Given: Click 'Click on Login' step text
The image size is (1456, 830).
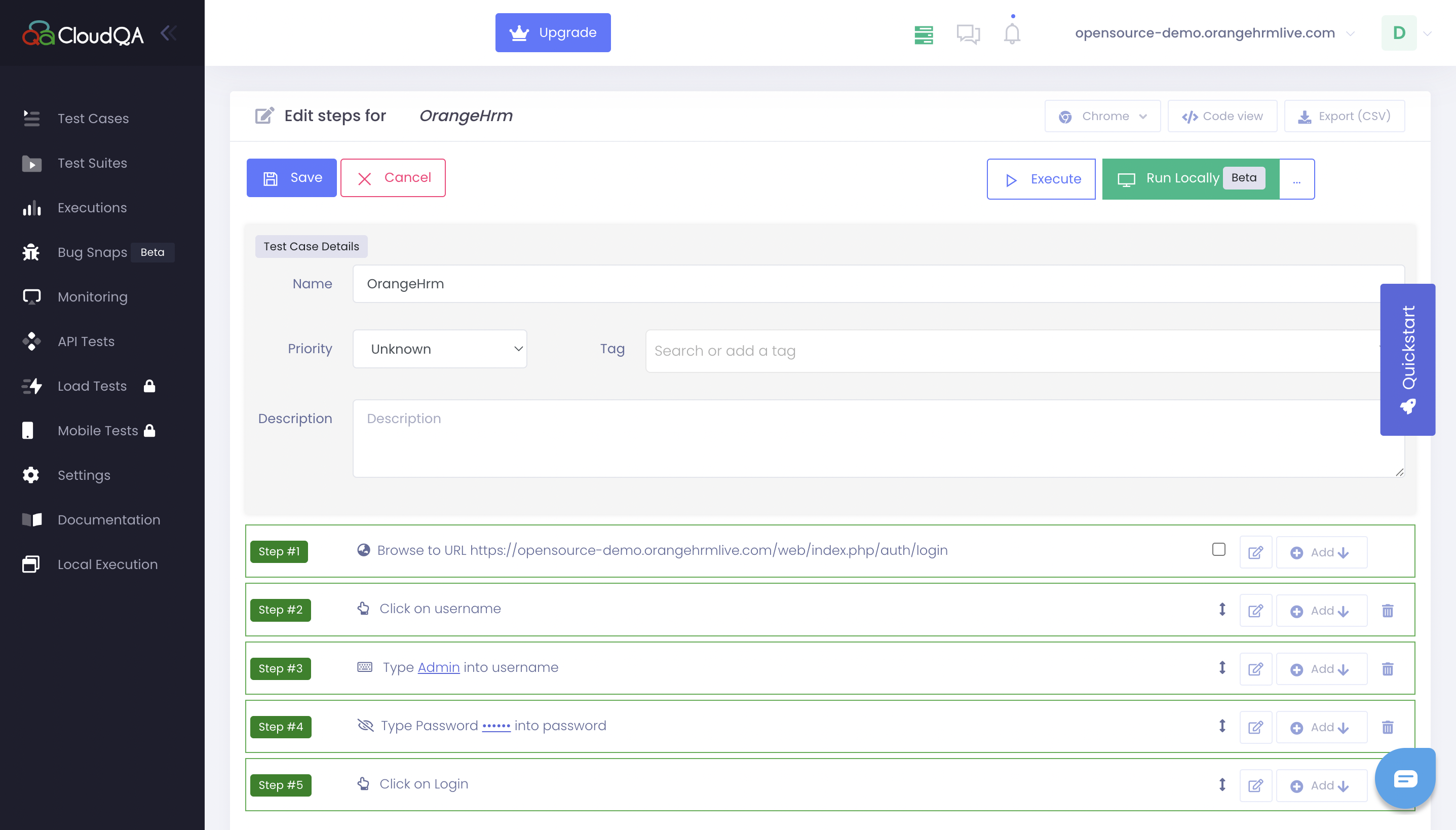Looking at the screenshot, I should [424, 784].
